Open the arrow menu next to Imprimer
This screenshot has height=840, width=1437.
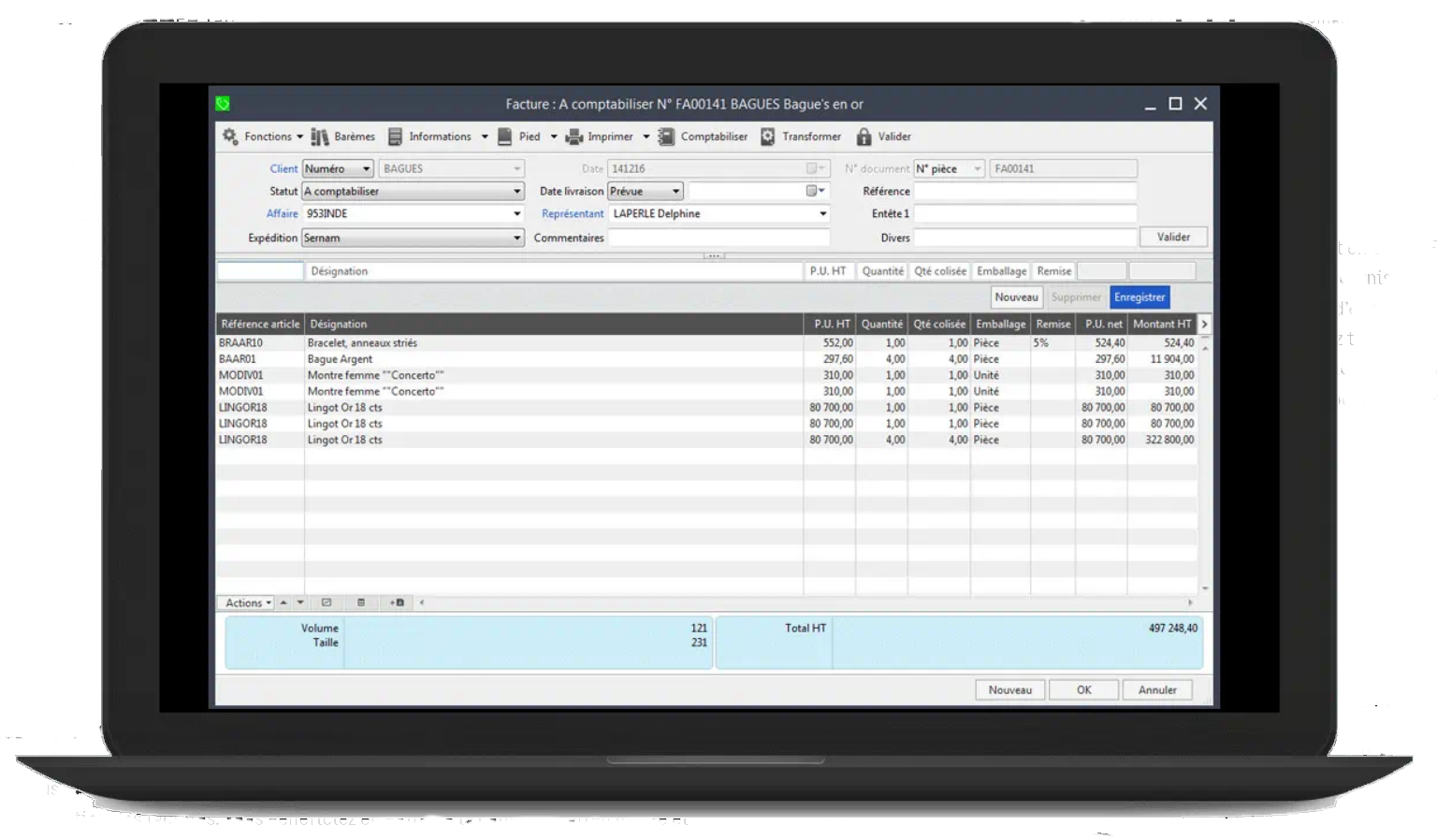point(646,136)
